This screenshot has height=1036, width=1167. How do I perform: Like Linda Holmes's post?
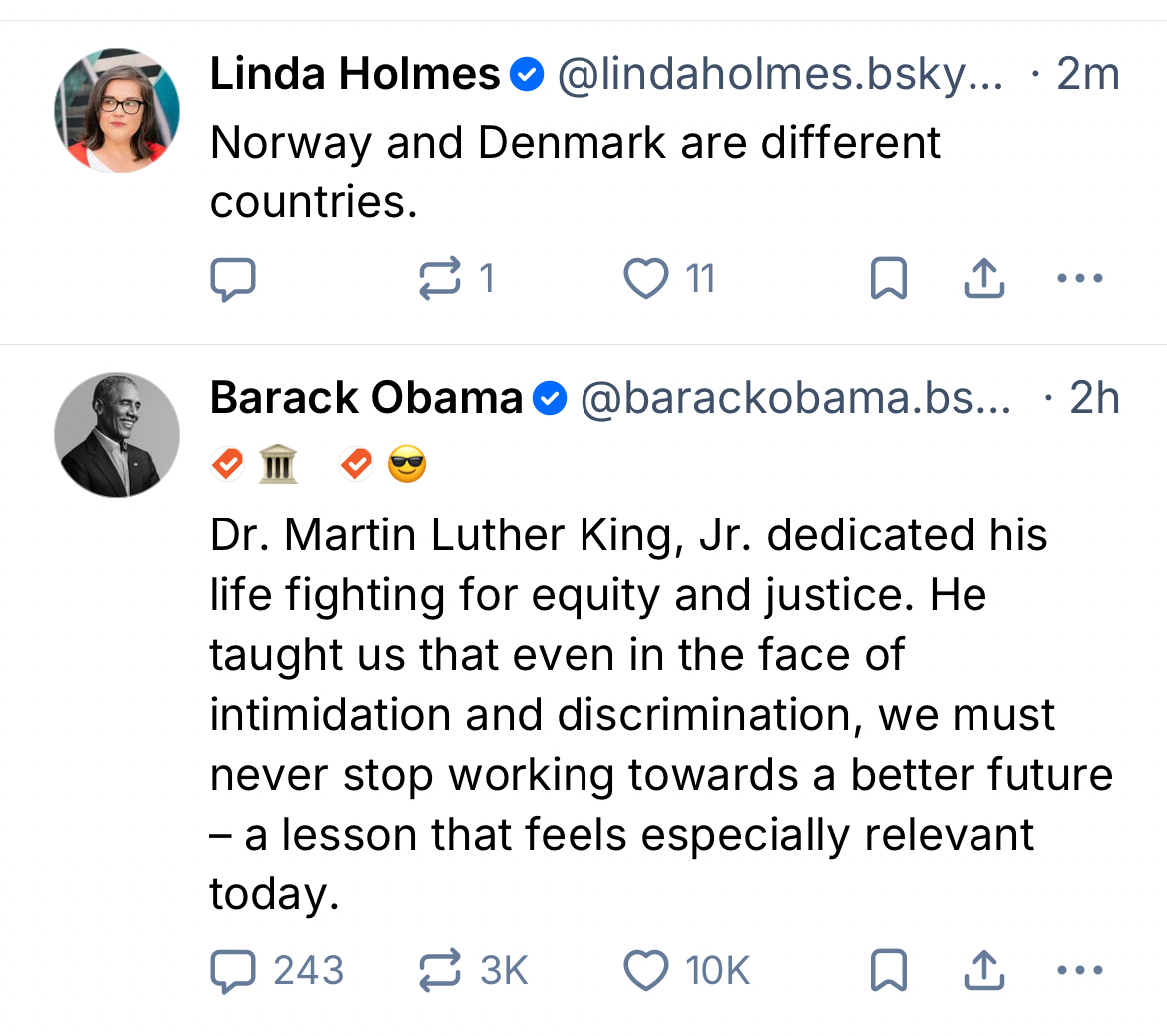645,279
